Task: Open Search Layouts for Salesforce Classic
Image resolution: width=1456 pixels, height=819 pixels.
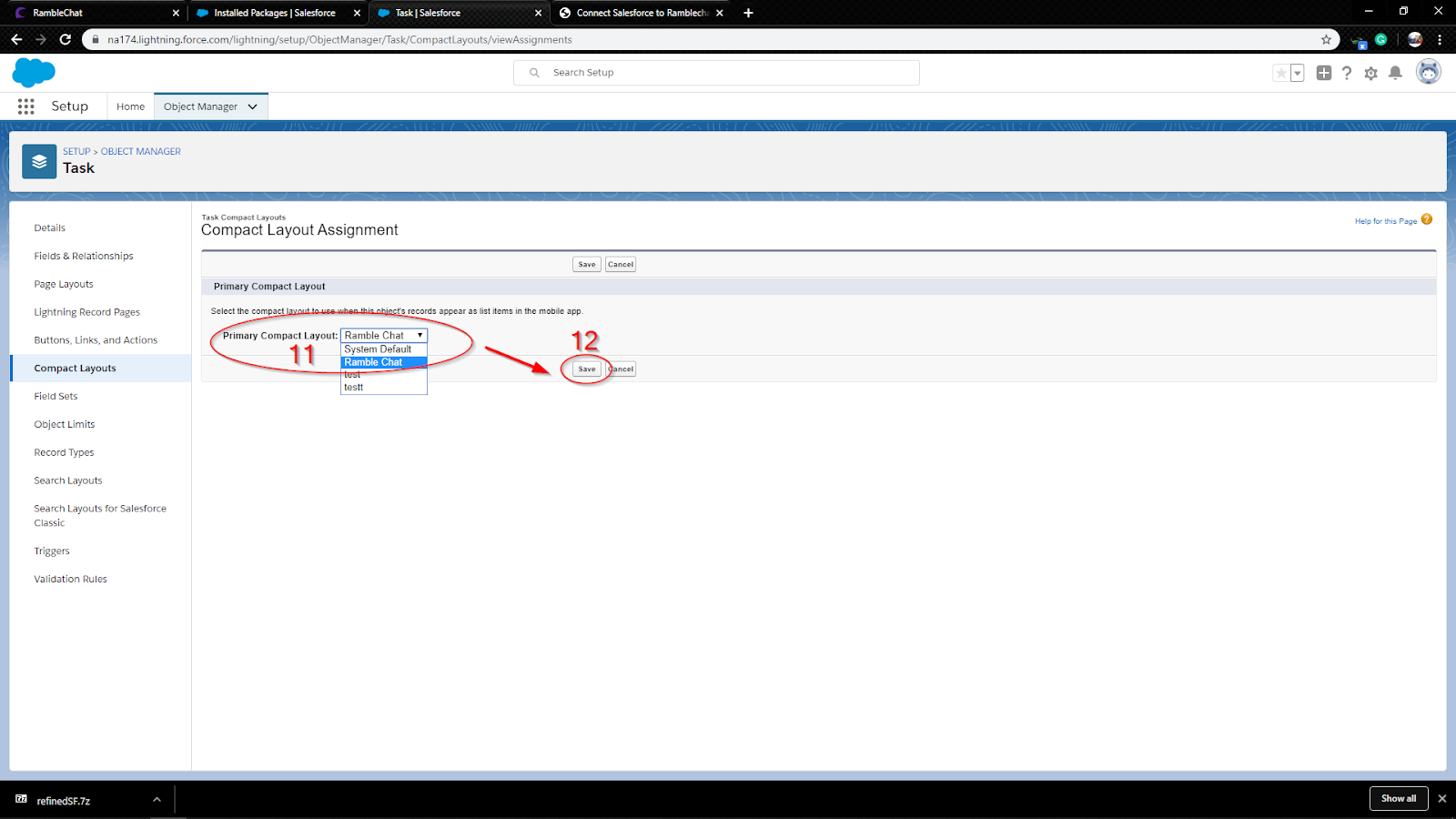Action: click(x=100, y=516)
